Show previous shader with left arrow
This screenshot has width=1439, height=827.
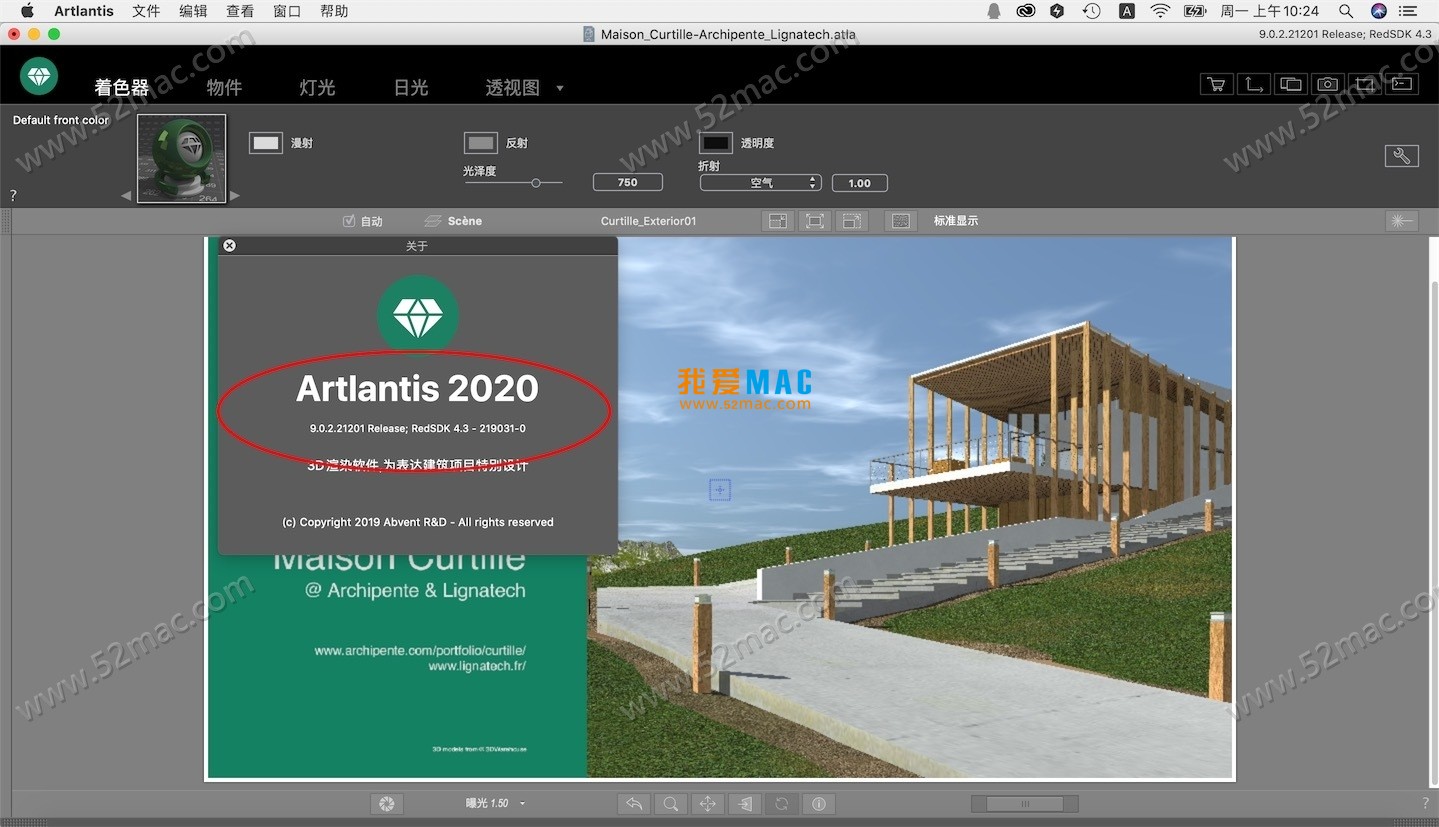[x=126, y=196]
